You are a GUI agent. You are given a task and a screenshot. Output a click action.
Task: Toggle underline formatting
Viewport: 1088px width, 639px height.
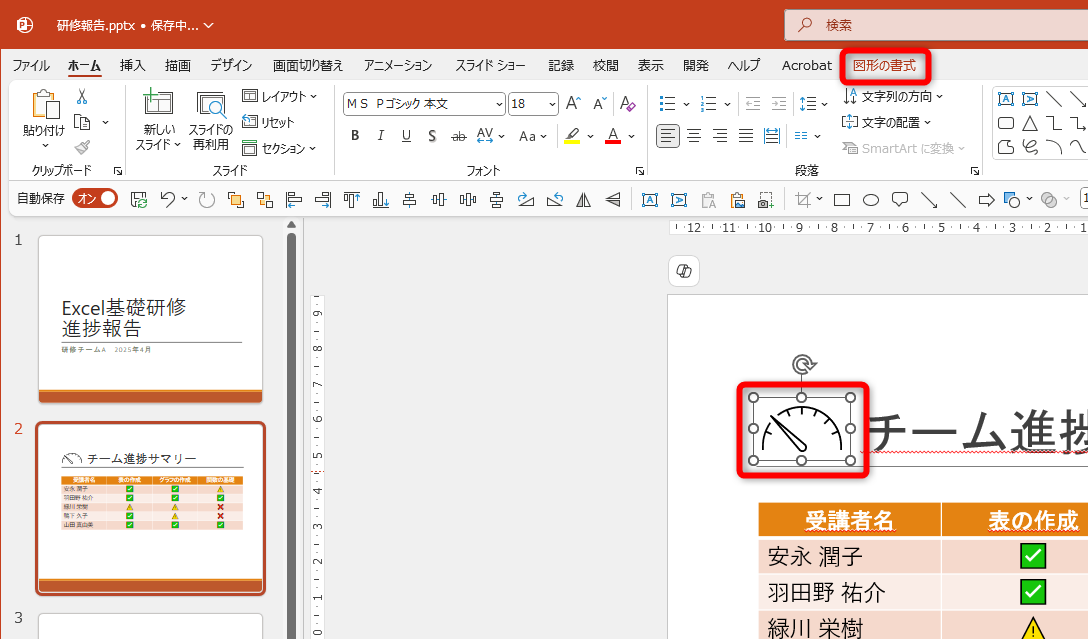[406, 135]
